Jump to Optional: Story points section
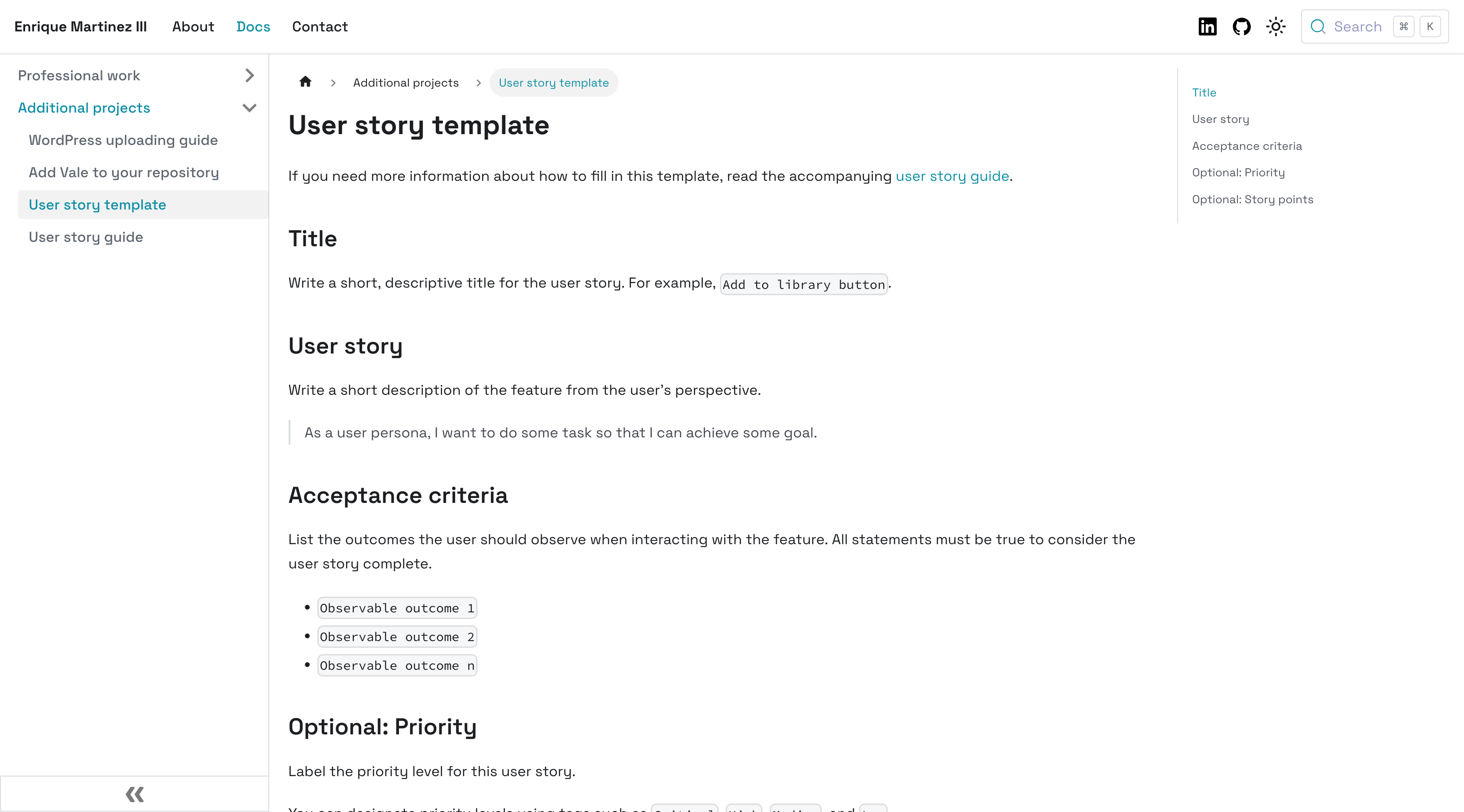Screen dimensions: 1464x812 1253,200
